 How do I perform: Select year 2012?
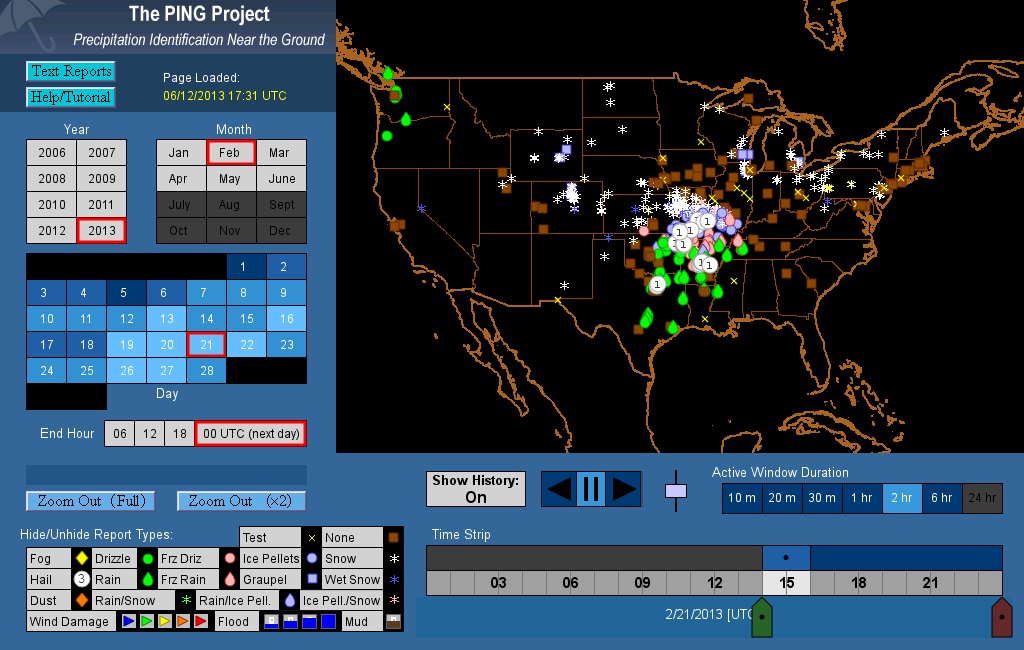coord(51,230)
